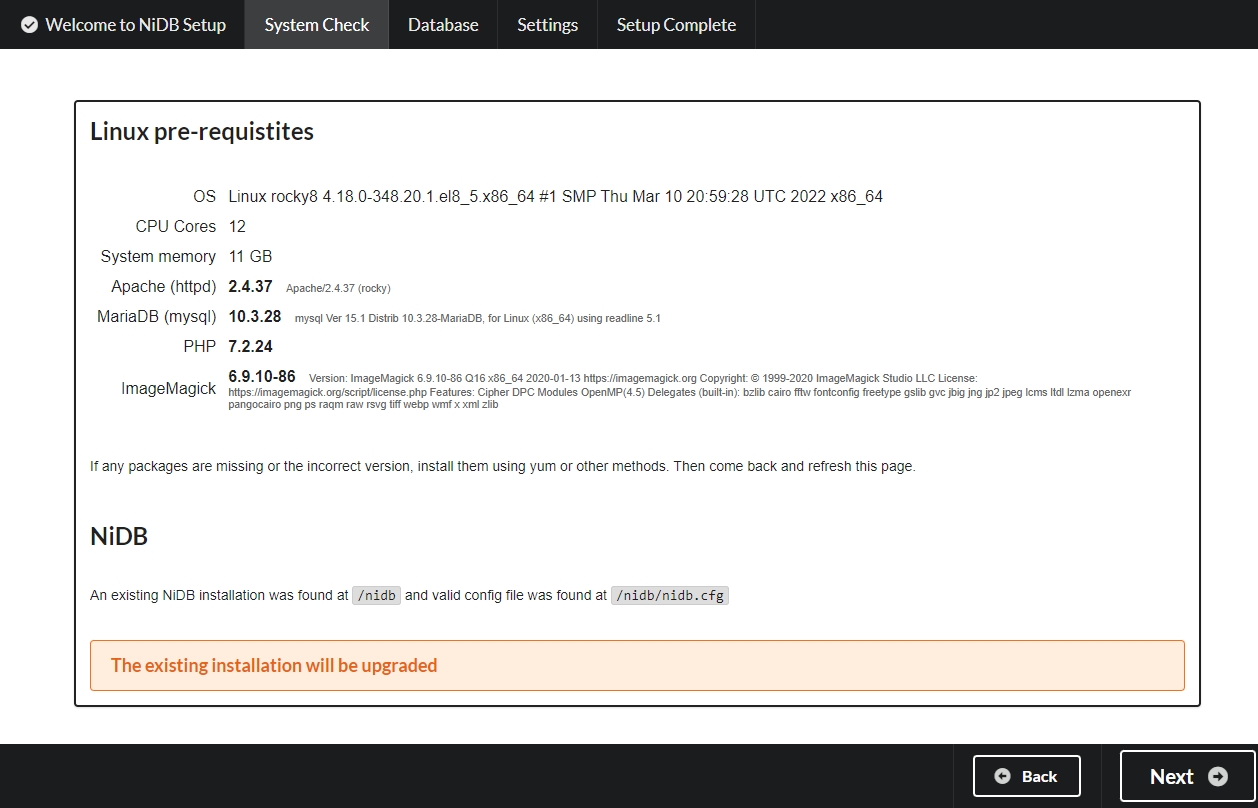Open the System Check tab
1258x808 pixels.
(x=317, y=25)
